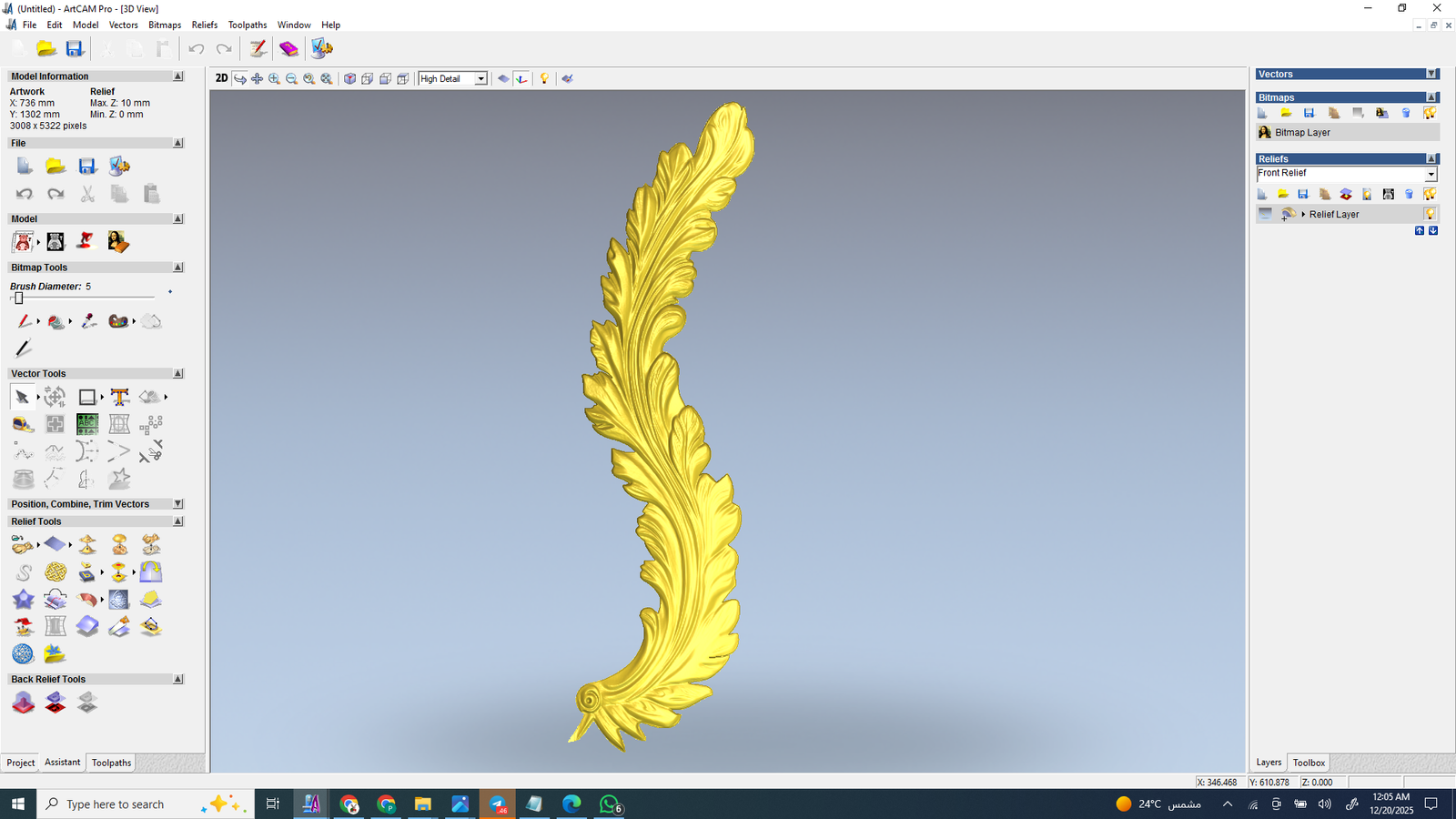The image size is (1456, 819).
Task: Open the weave wizard knot icon
Action: tap(56, 572)
